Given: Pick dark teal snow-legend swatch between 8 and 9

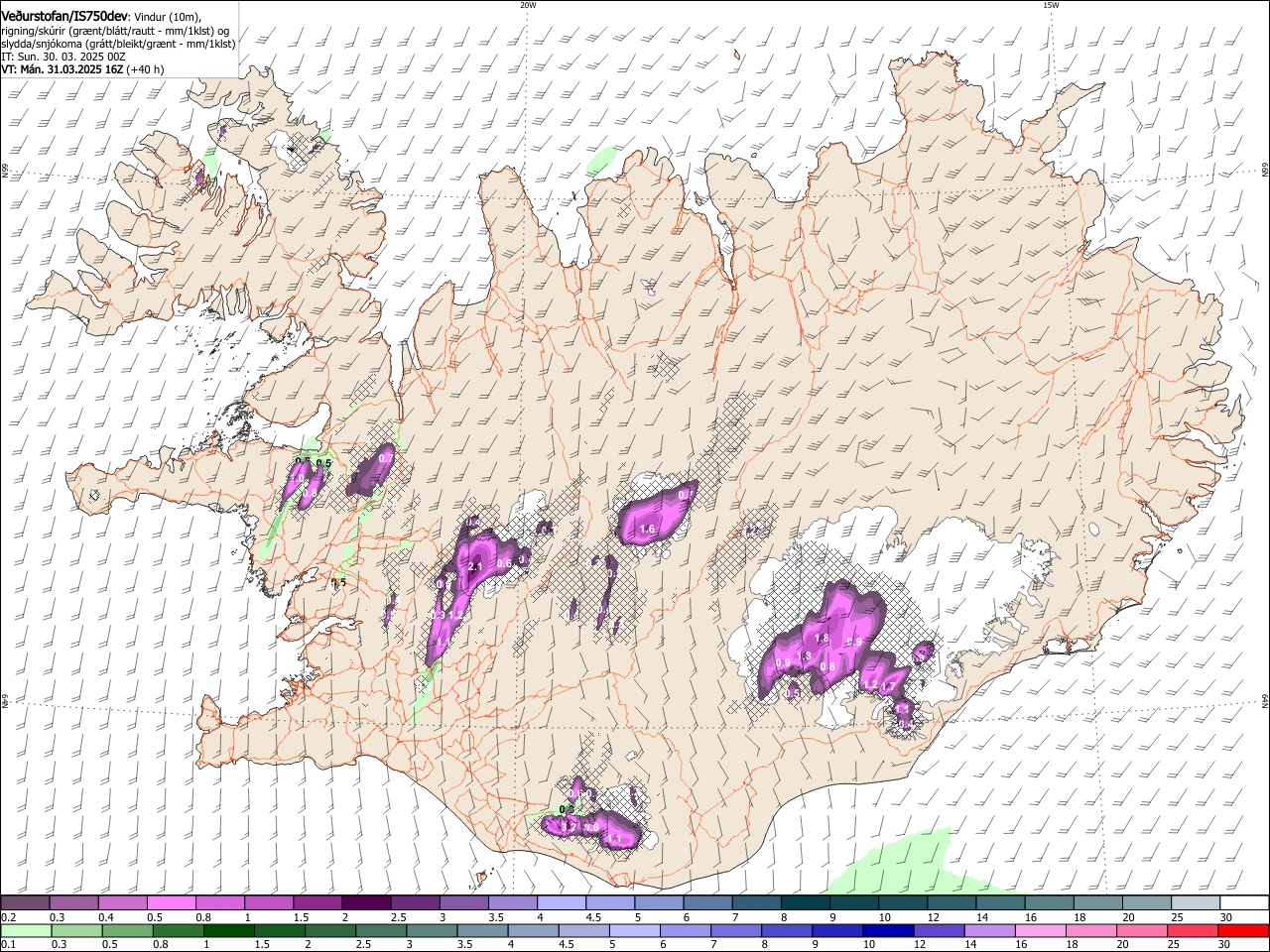Looking at the screenshot, I should pos(805,902).
